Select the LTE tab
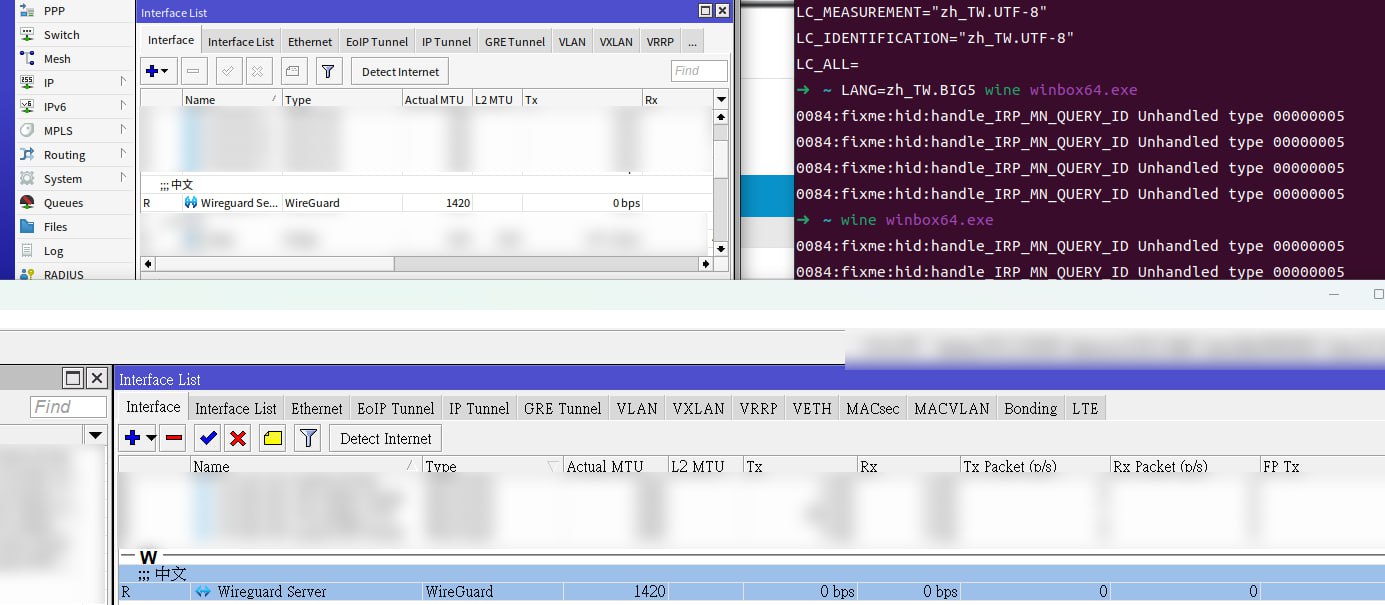This screenshot has height=605, width=1385. pos(1084,408)
